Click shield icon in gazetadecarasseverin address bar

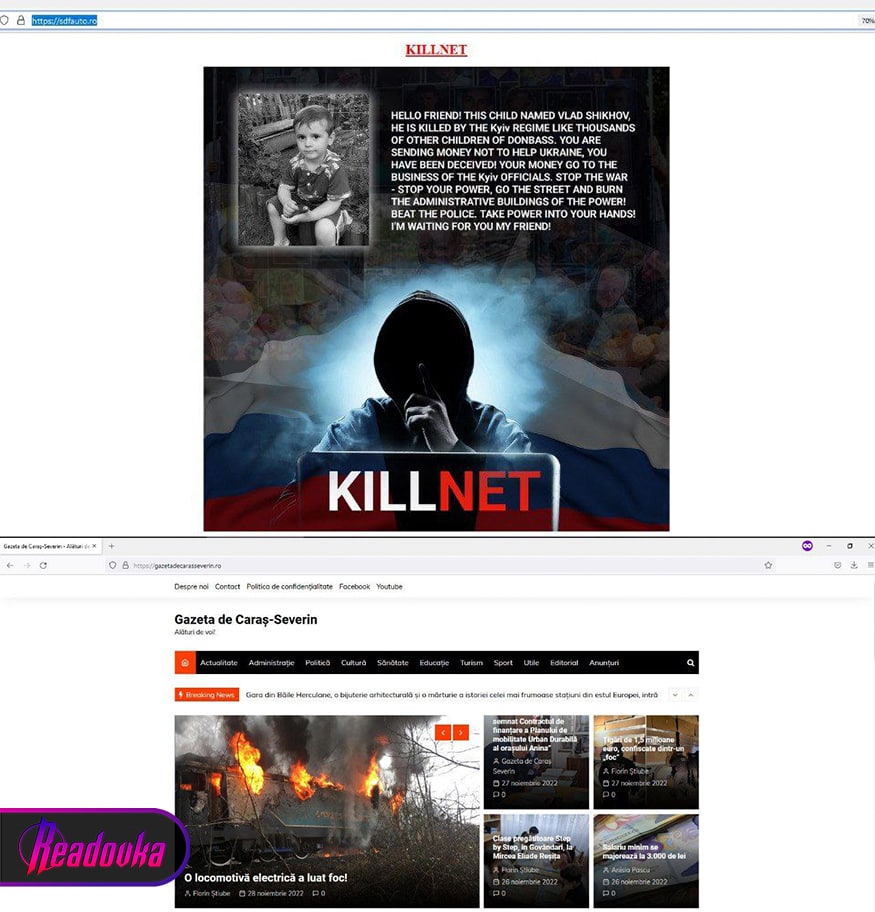112,565
